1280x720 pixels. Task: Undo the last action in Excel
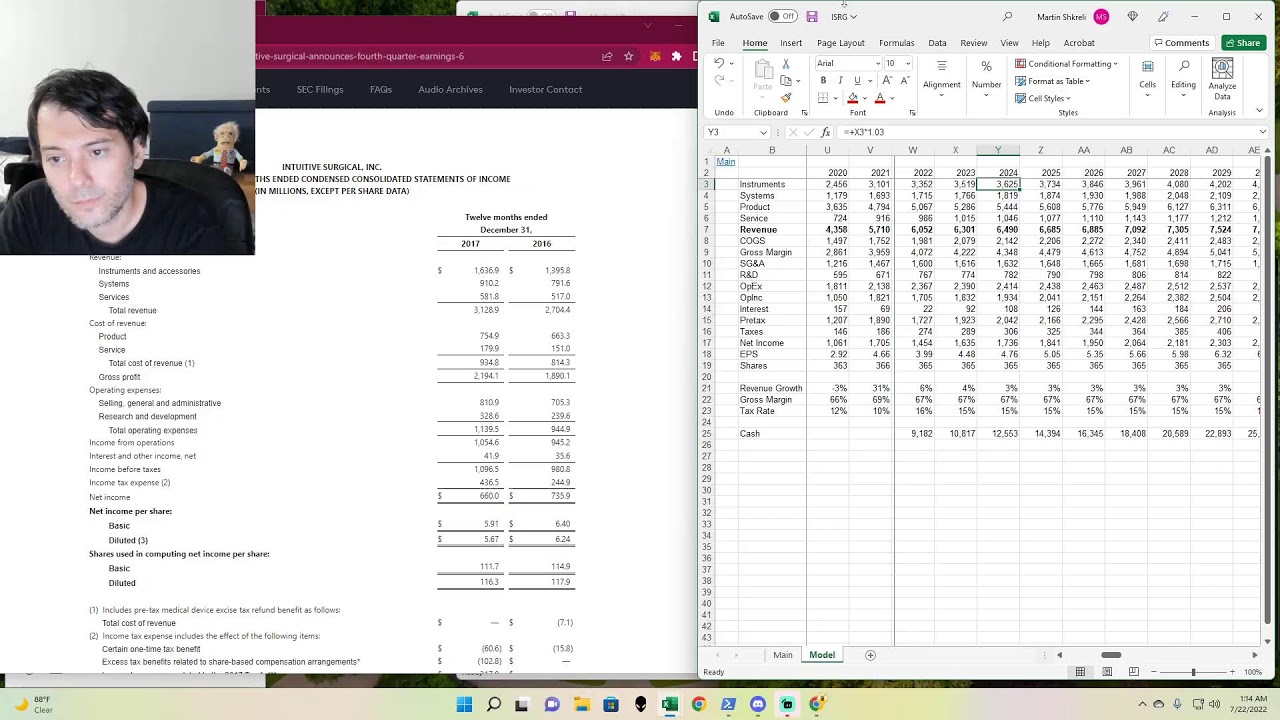click(719, 64)
